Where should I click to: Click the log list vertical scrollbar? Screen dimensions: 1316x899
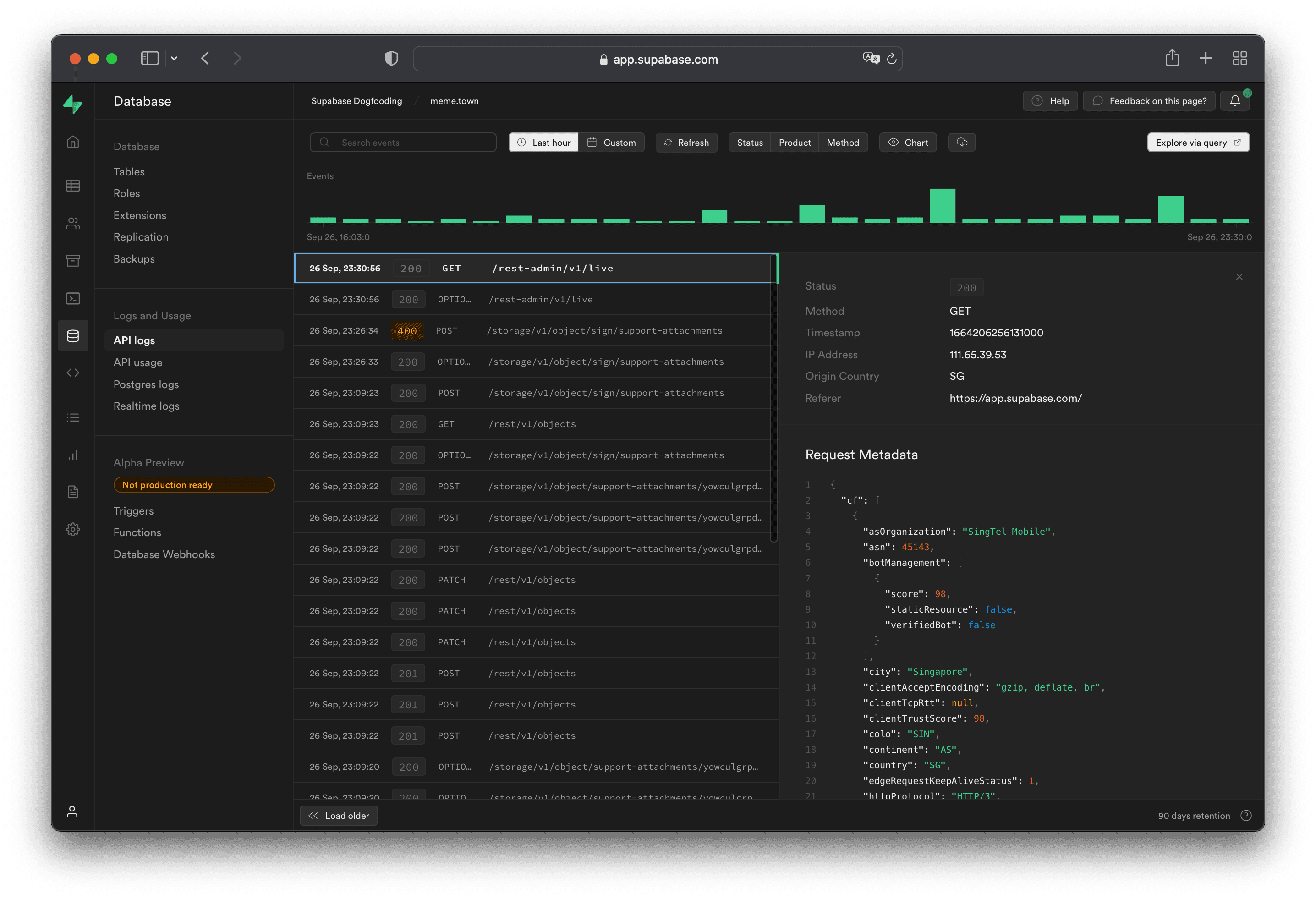pos(773,398)
